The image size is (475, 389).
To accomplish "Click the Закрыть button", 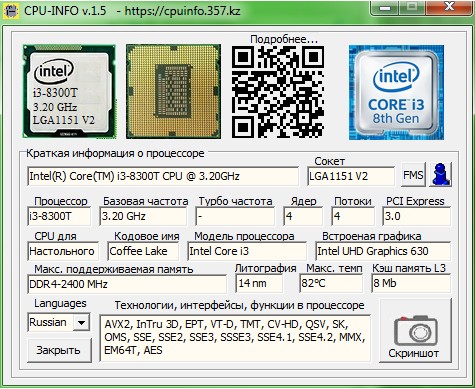I will 59,350.
